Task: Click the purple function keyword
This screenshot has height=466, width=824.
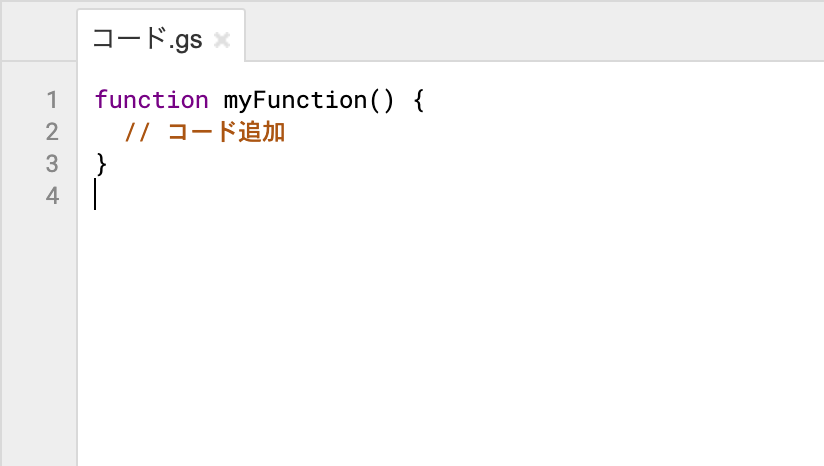Action: tap(151, 100)
